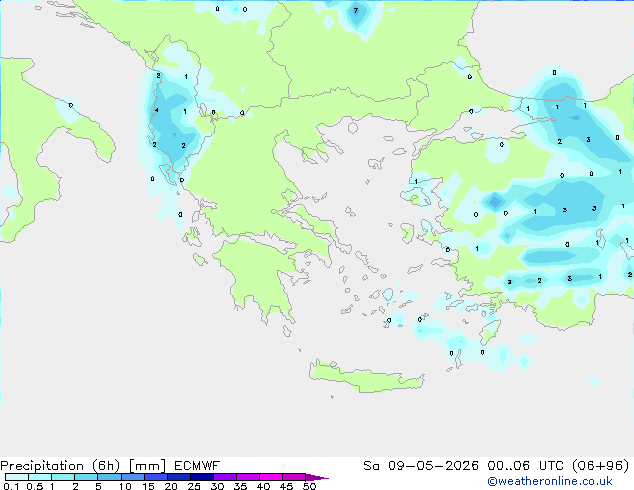
Task: Click the 35–40 mm magenta legend swatch
Action: point(247,477)
